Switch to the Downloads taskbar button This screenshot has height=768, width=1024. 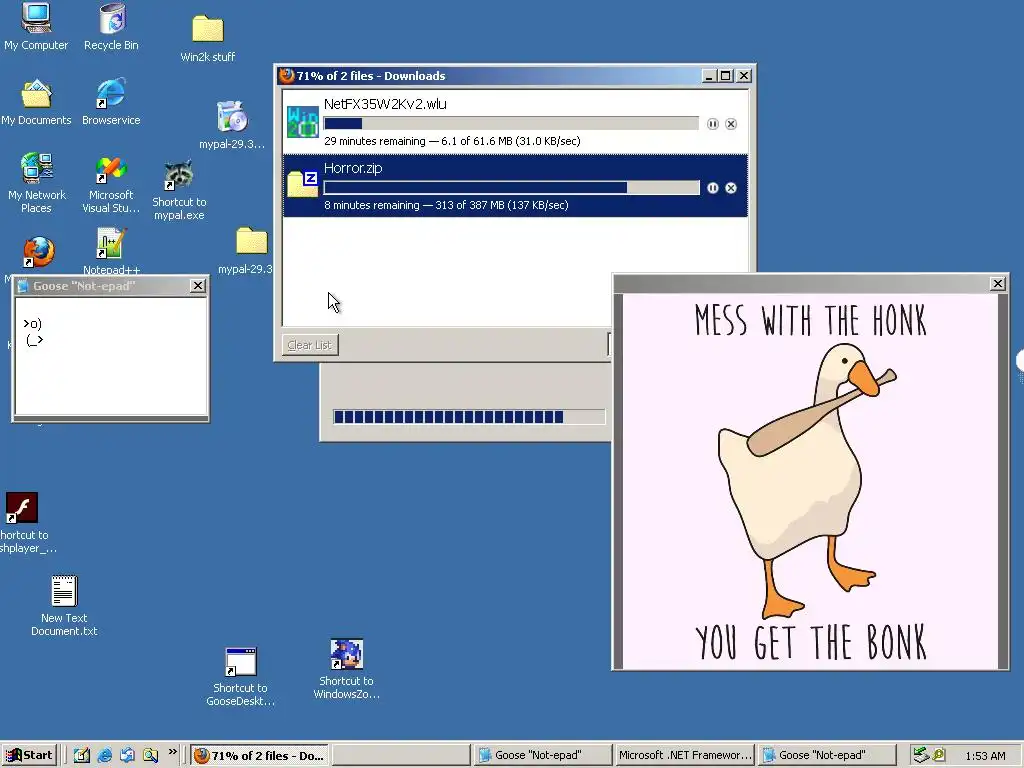[260, 756]
